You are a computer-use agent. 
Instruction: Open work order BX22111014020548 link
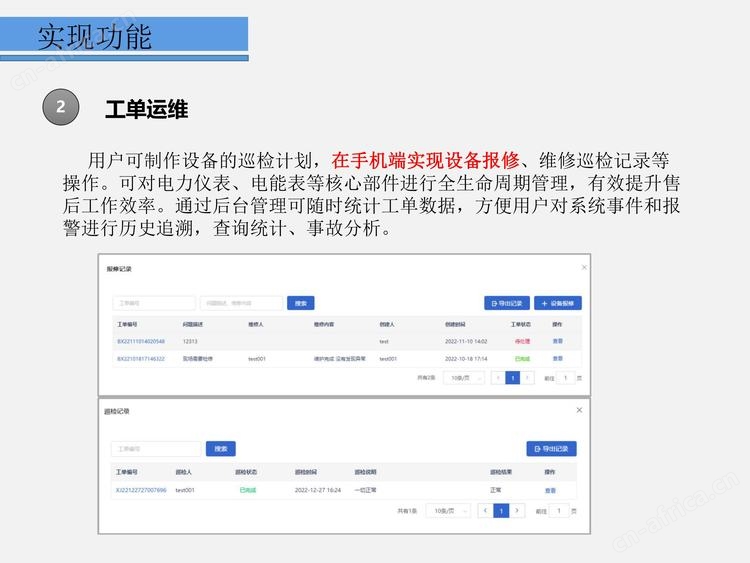click(140, 342)
